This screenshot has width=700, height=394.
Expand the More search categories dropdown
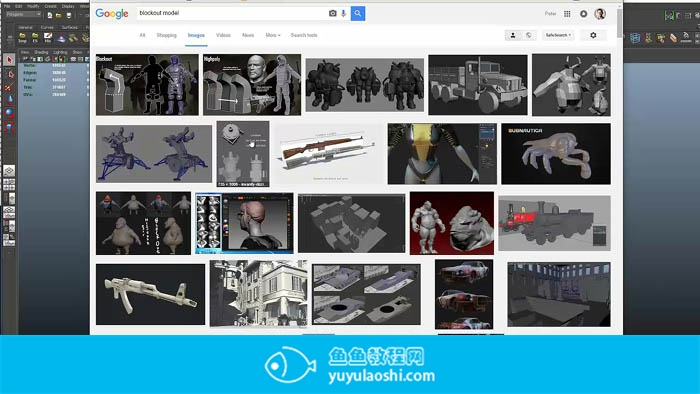pyautogui.click(x=273, y=35)
